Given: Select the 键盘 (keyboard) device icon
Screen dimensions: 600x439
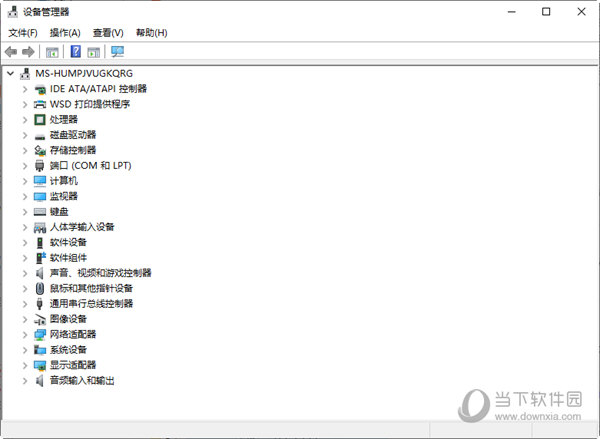Looking at the screenshot, I should [x=40, y=211].
